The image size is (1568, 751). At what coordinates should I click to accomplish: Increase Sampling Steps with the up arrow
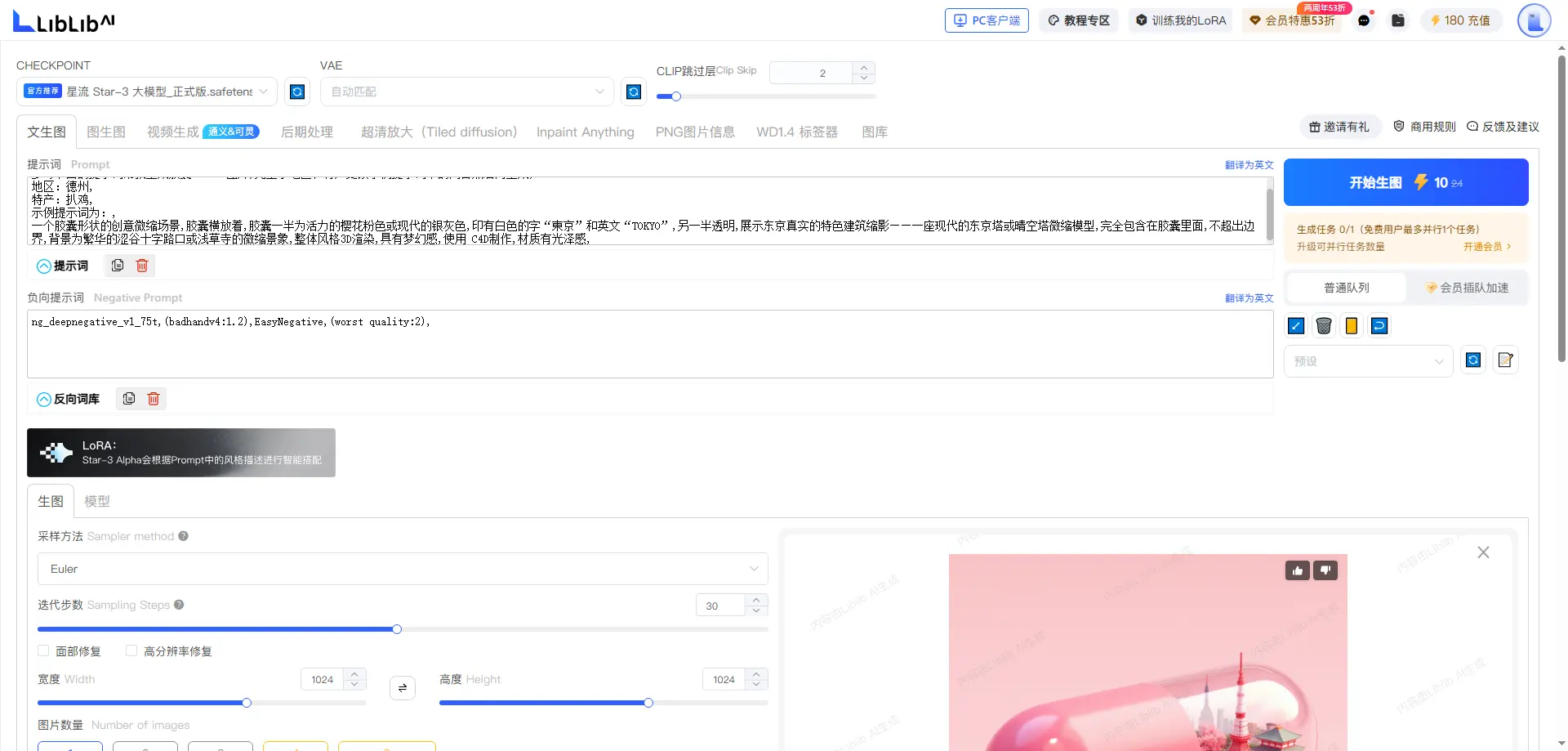(x=756, y=599)
